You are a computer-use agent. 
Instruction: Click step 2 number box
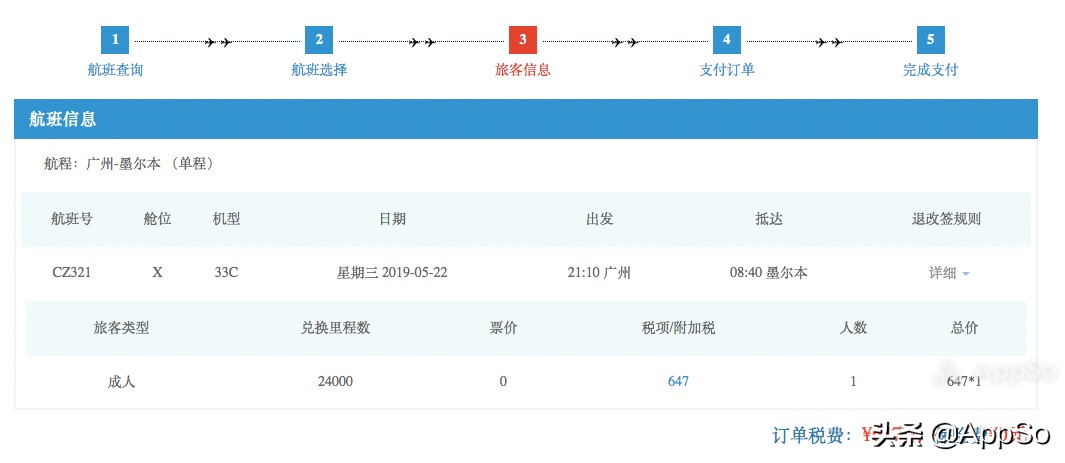tap(319, 39)
